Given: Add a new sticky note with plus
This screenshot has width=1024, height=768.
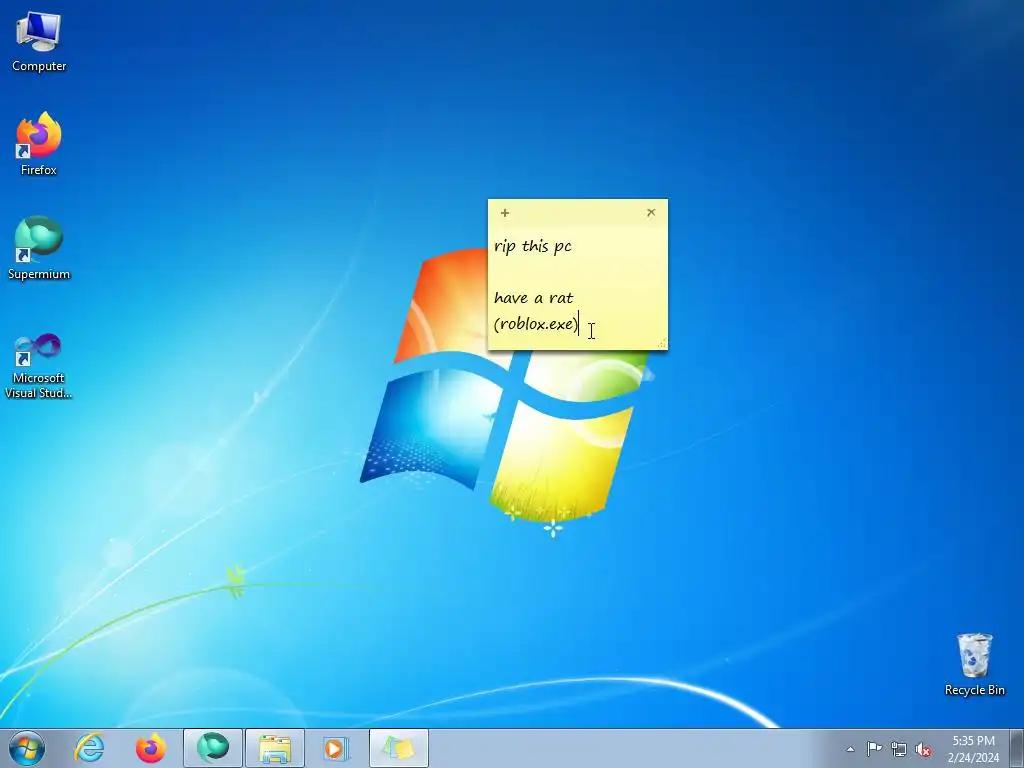Looking at the screenshot, I should (x=505, y=213).
